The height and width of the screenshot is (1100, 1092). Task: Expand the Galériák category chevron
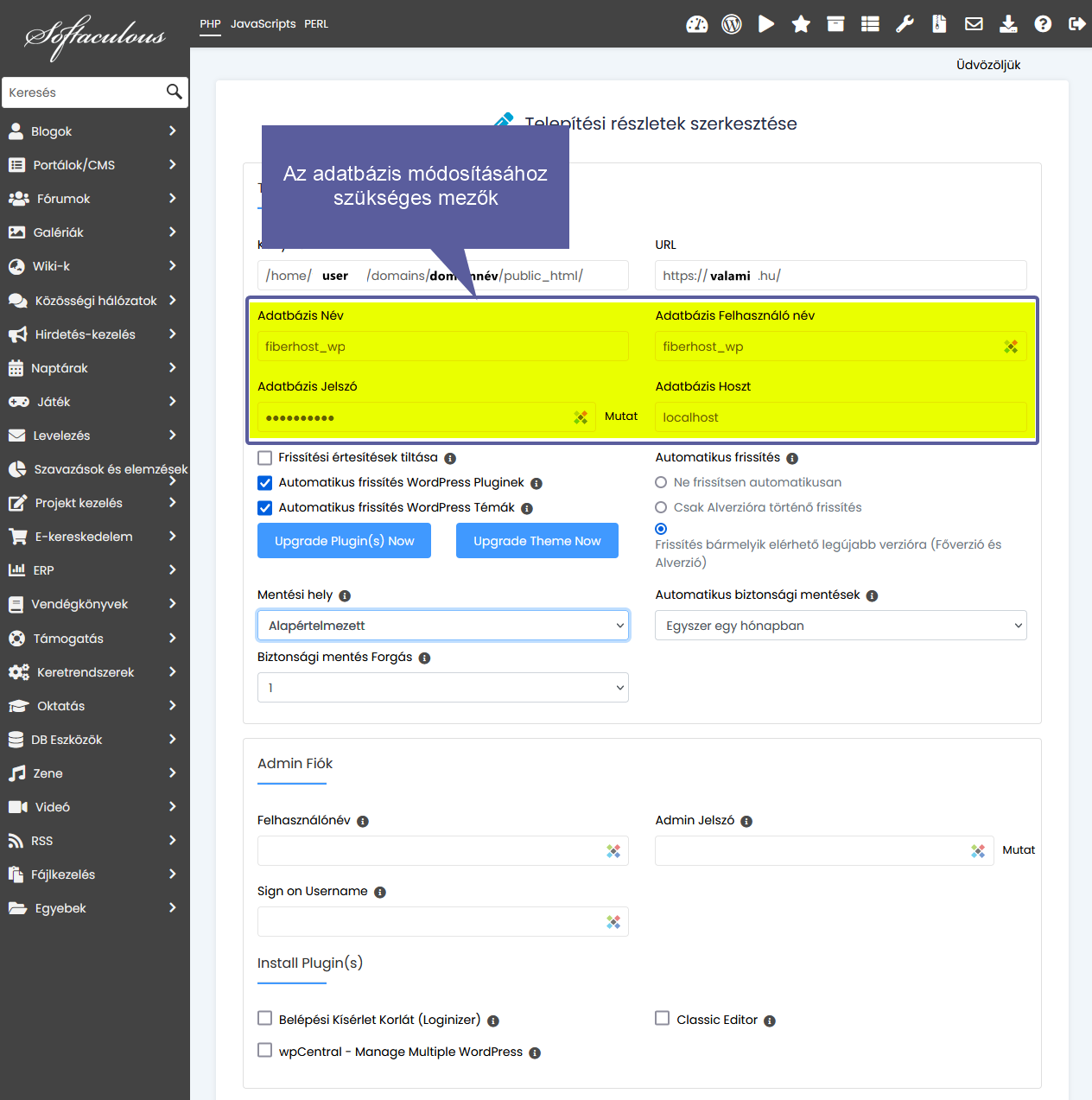click(x=173, y=232)
